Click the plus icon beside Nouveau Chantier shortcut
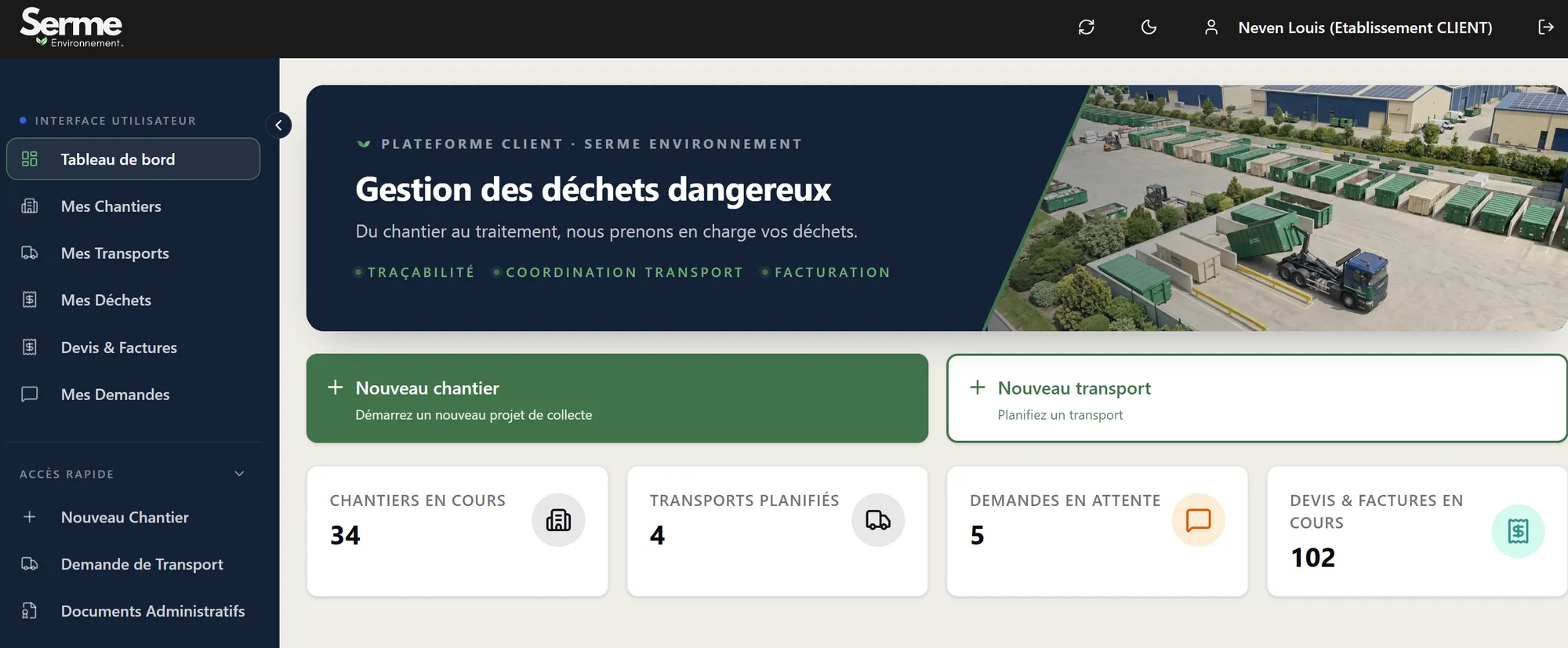 [30, 517]
